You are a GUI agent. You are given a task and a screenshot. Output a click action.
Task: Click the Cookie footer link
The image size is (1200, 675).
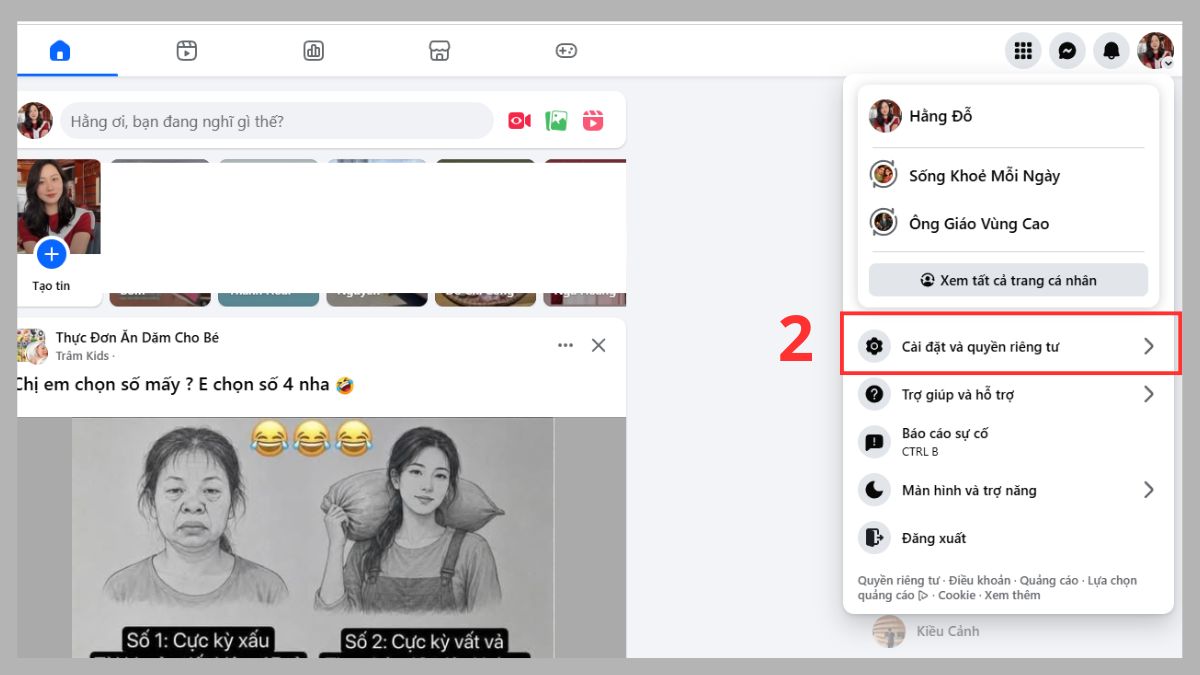[957, 595]
